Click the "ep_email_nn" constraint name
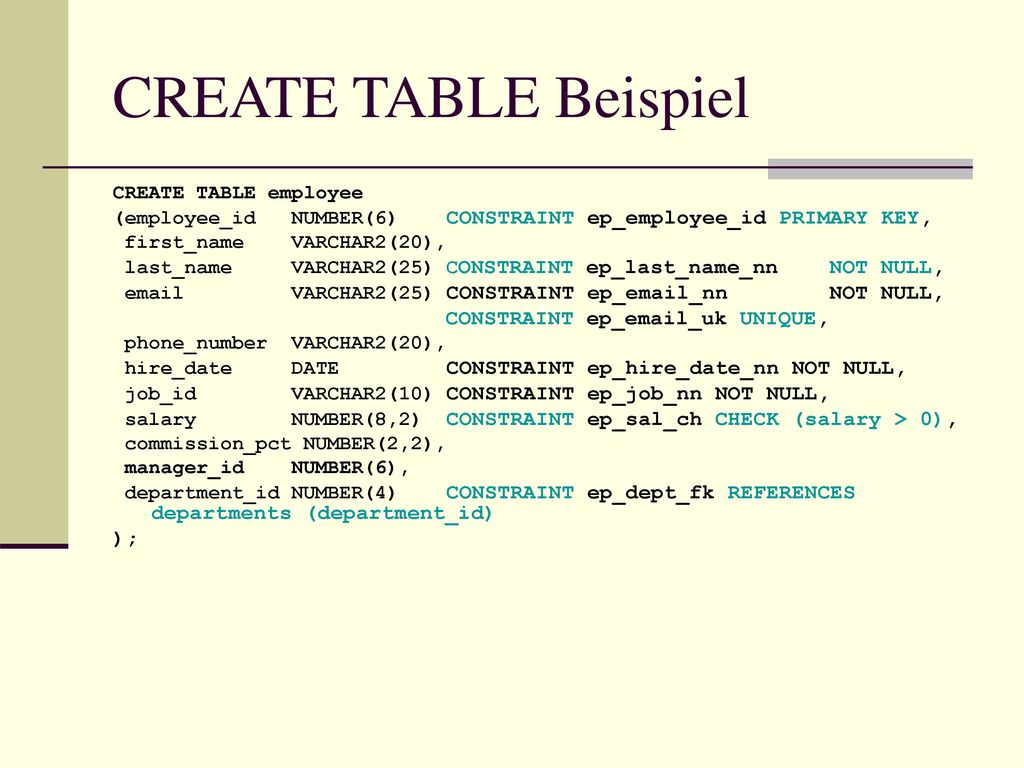The image size is (1024, 768). point(656,293)
